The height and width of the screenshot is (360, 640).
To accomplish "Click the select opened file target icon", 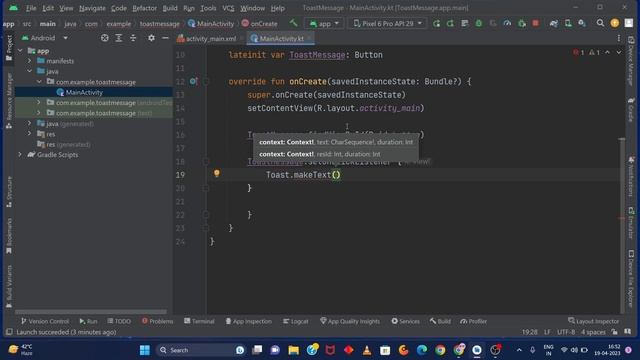I will point(105,38).
